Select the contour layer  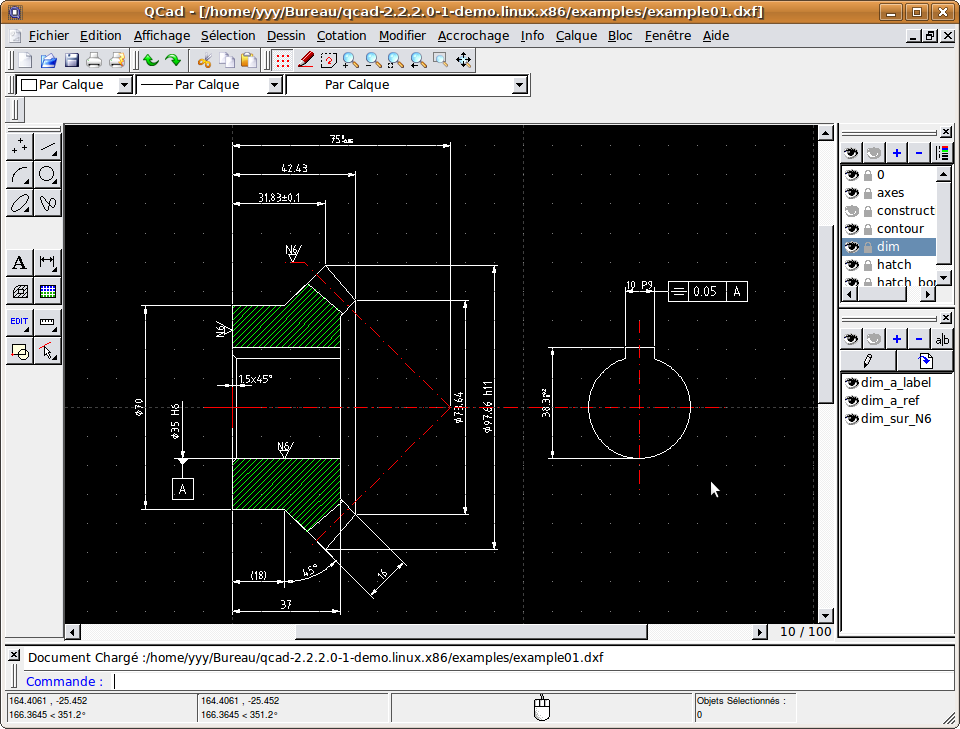pos(900,229)
